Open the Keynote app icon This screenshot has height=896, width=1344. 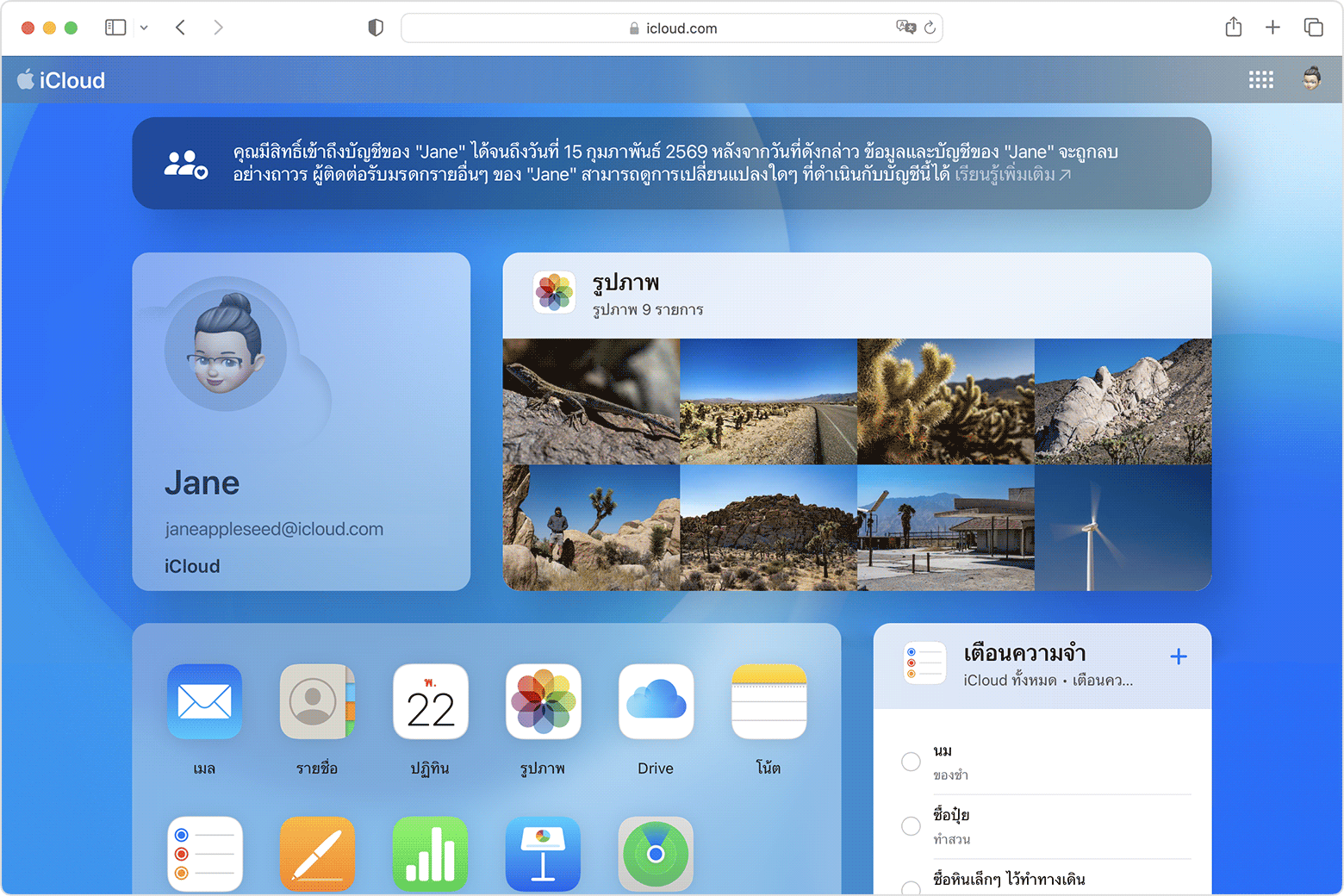tap(543, 854)
